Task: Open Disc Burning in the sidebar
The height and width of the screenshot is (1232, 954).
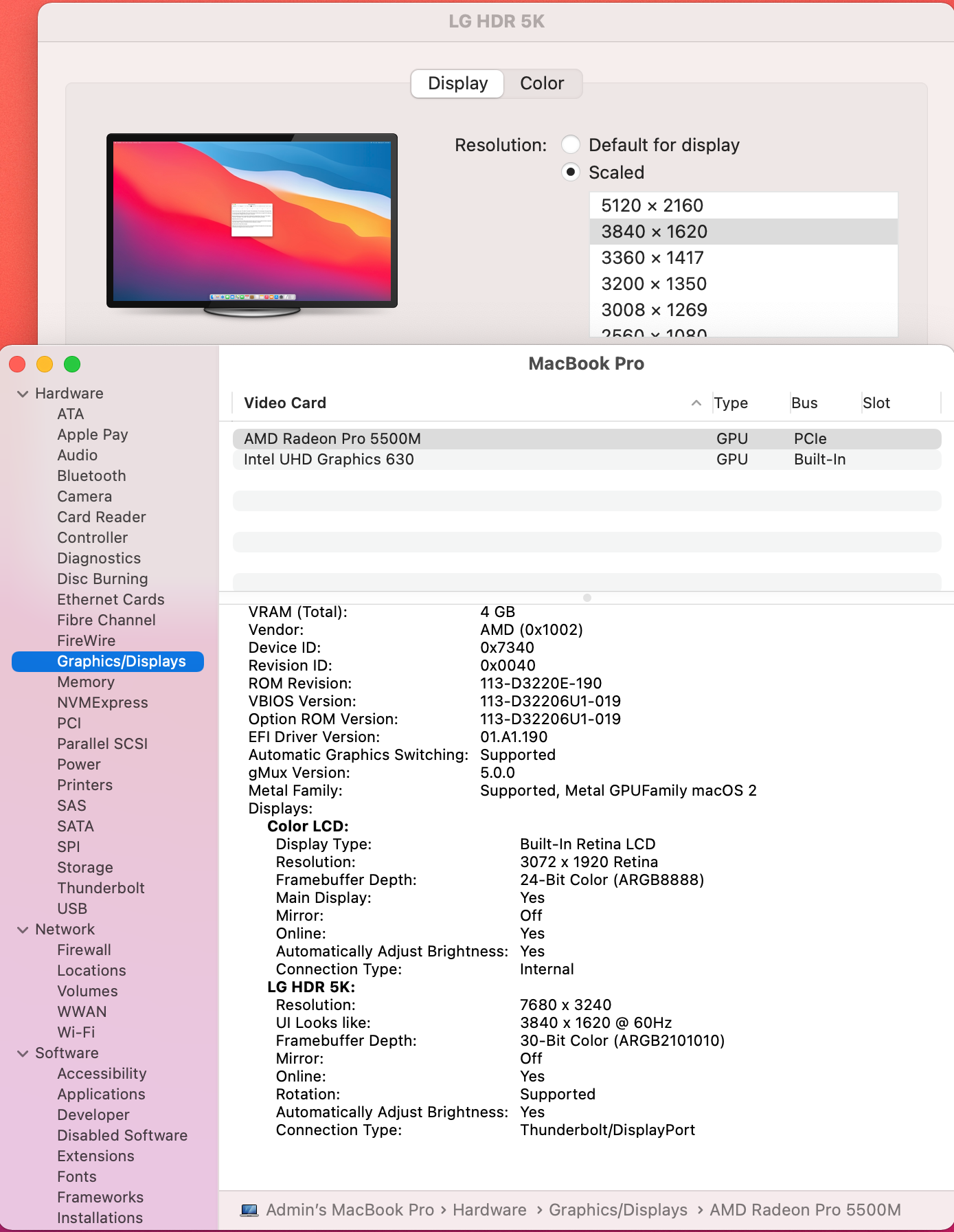Action: point(102,579)
